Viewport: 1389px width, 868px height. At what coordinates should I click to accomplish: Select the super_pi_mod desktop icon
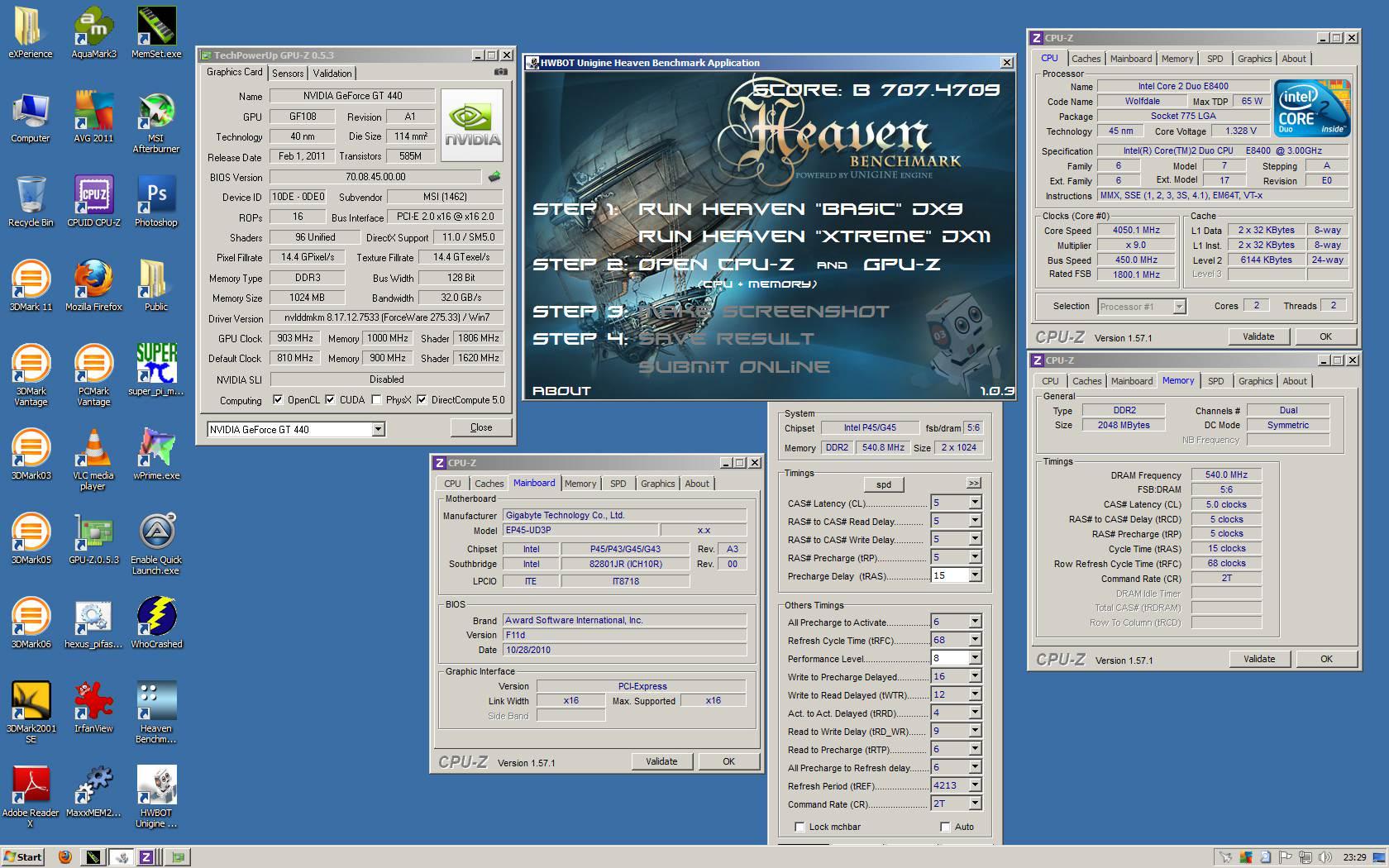coord(156,370)
